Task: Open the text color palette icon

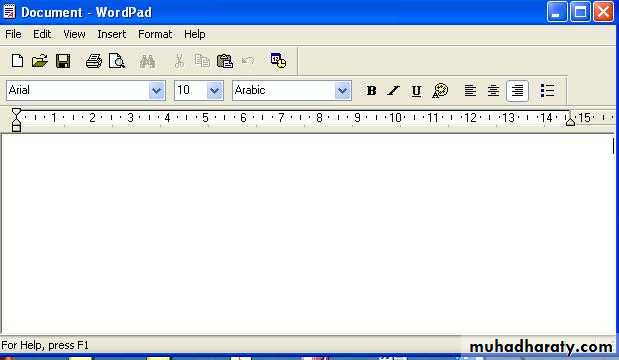Action: pos(440,91)
